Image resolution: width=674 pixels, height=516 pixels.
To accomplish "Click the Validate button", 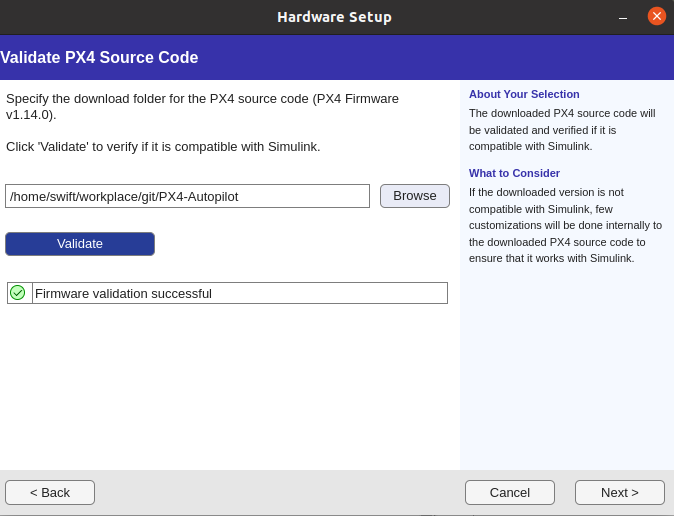I will point(80,244).
